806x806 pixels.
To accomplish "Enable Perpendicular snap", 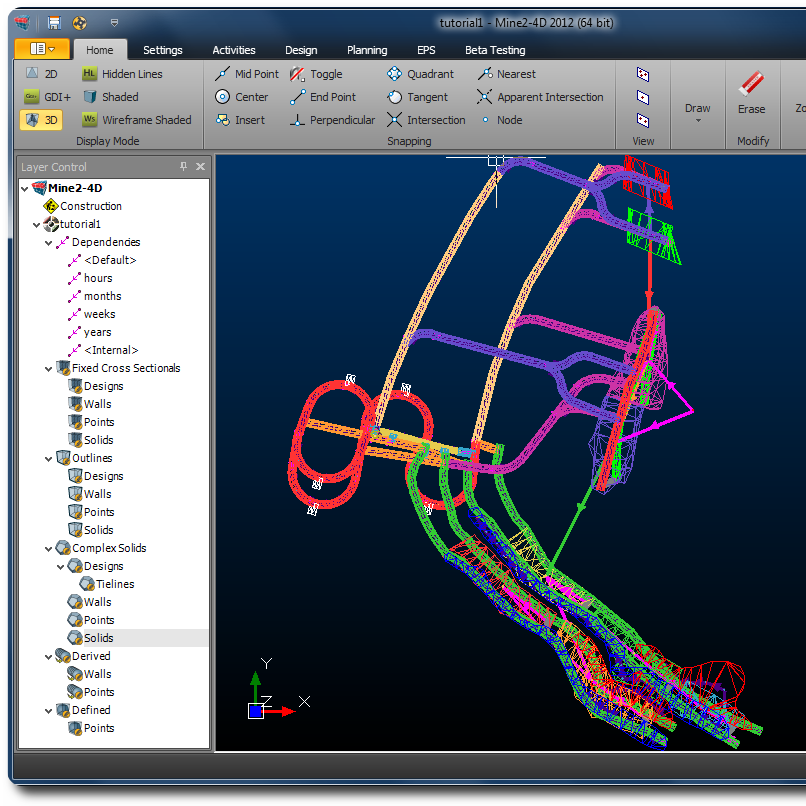I will [332, 120].
